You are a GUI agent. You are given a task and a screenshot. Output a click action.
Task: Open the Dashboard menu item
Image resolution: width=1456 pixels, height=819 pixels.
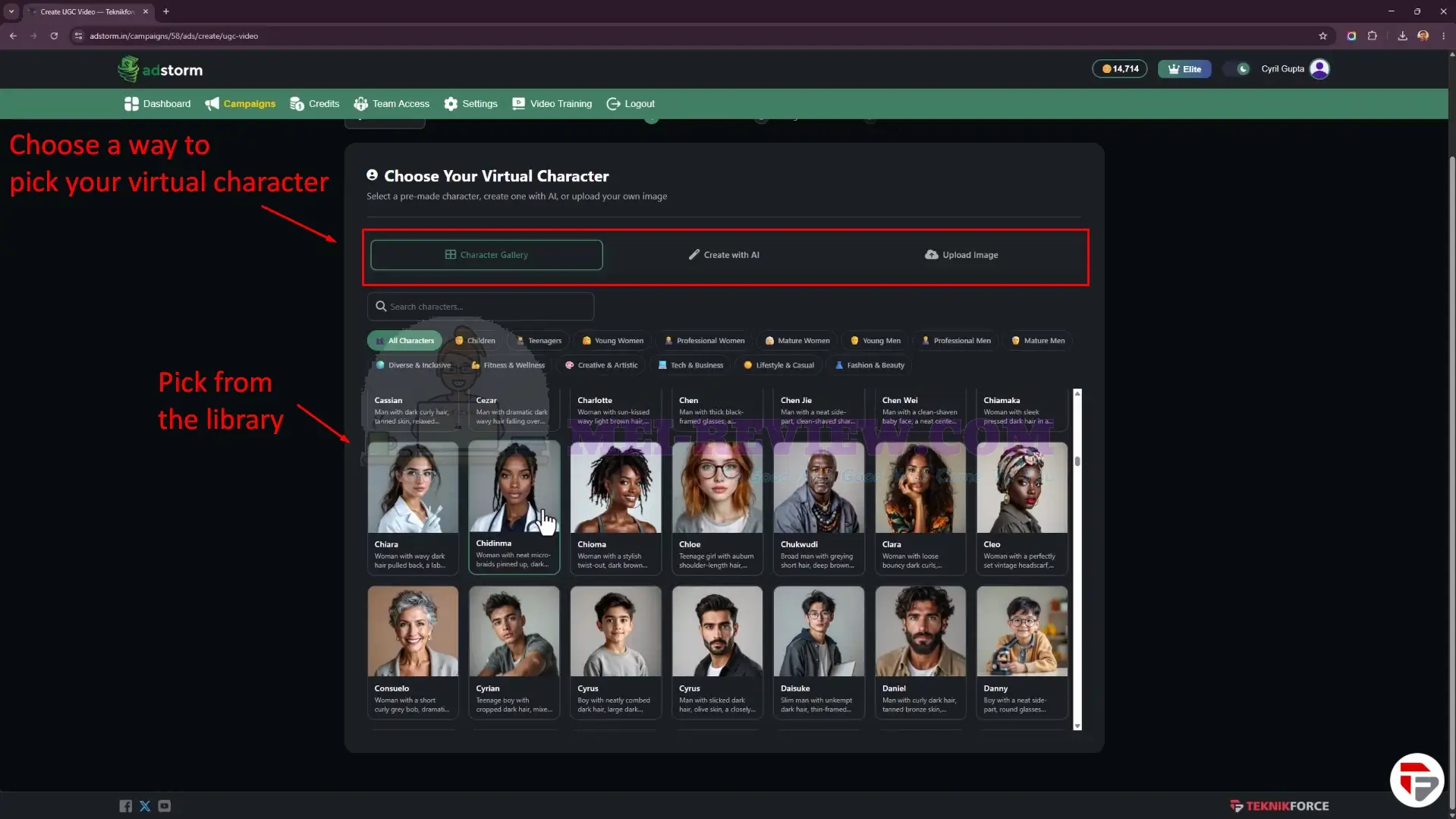point(157,104)
